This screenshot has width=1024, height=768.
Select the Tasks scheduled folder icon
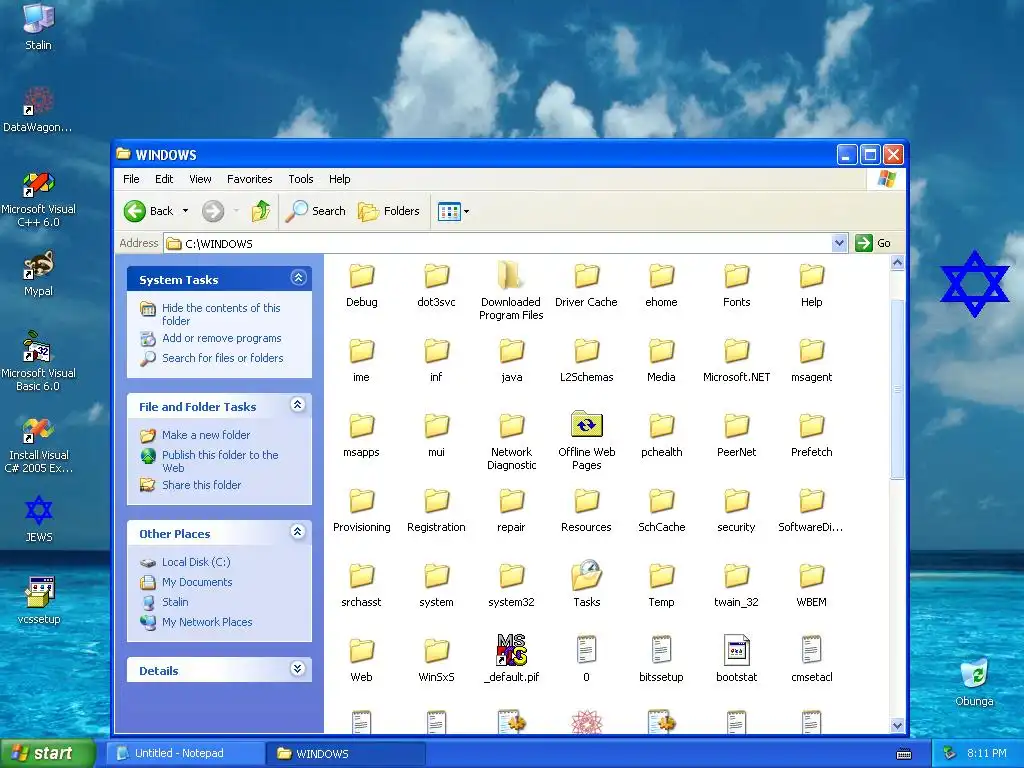click(586, 575)
